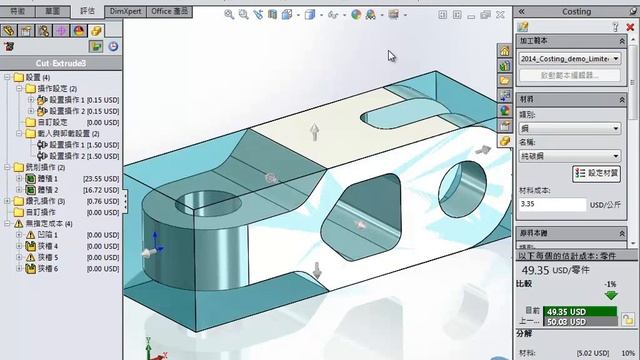Select 設置操作 2 [1.50 USD] tree item
Image resolution: width=640 pixels, height=360 pixels.
pyautogui.click(x=78, y=156)
